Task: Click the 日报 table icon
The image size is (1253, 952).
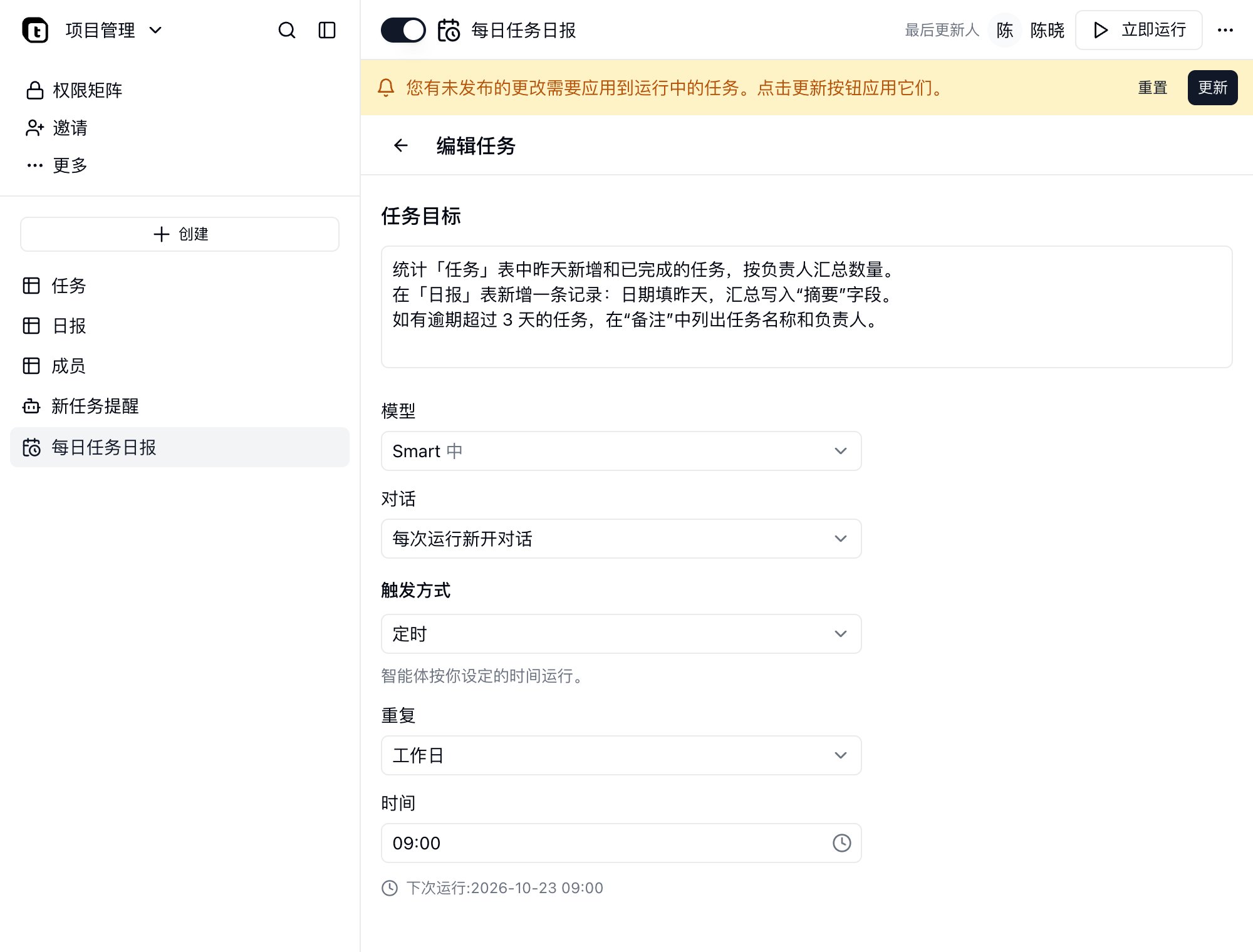Action: coord(31,326)
